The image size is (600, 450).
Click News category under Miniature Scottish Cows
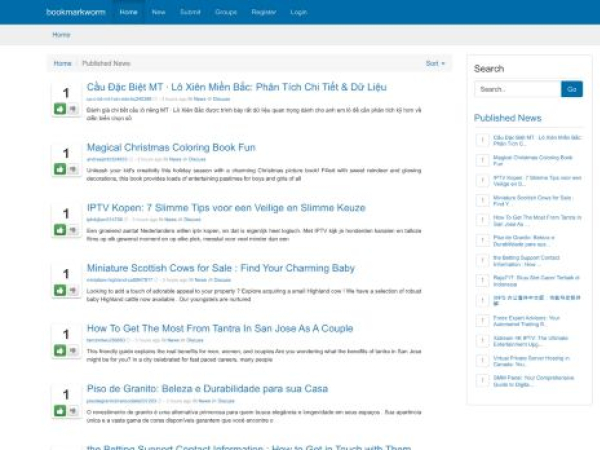200,280
